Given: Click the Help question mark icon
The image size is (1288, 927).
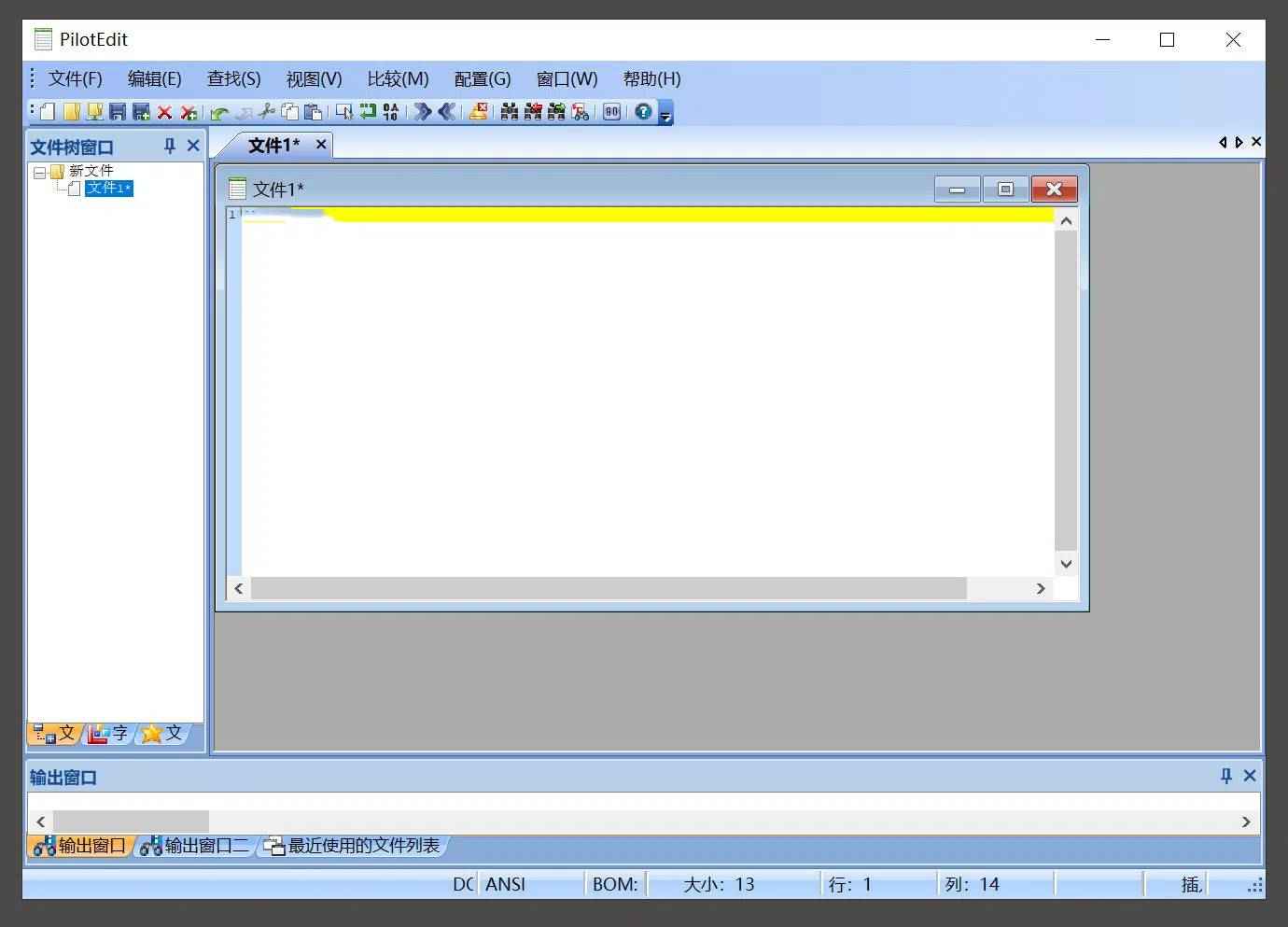Looking at the screenshot, I should tap(641, 111).
